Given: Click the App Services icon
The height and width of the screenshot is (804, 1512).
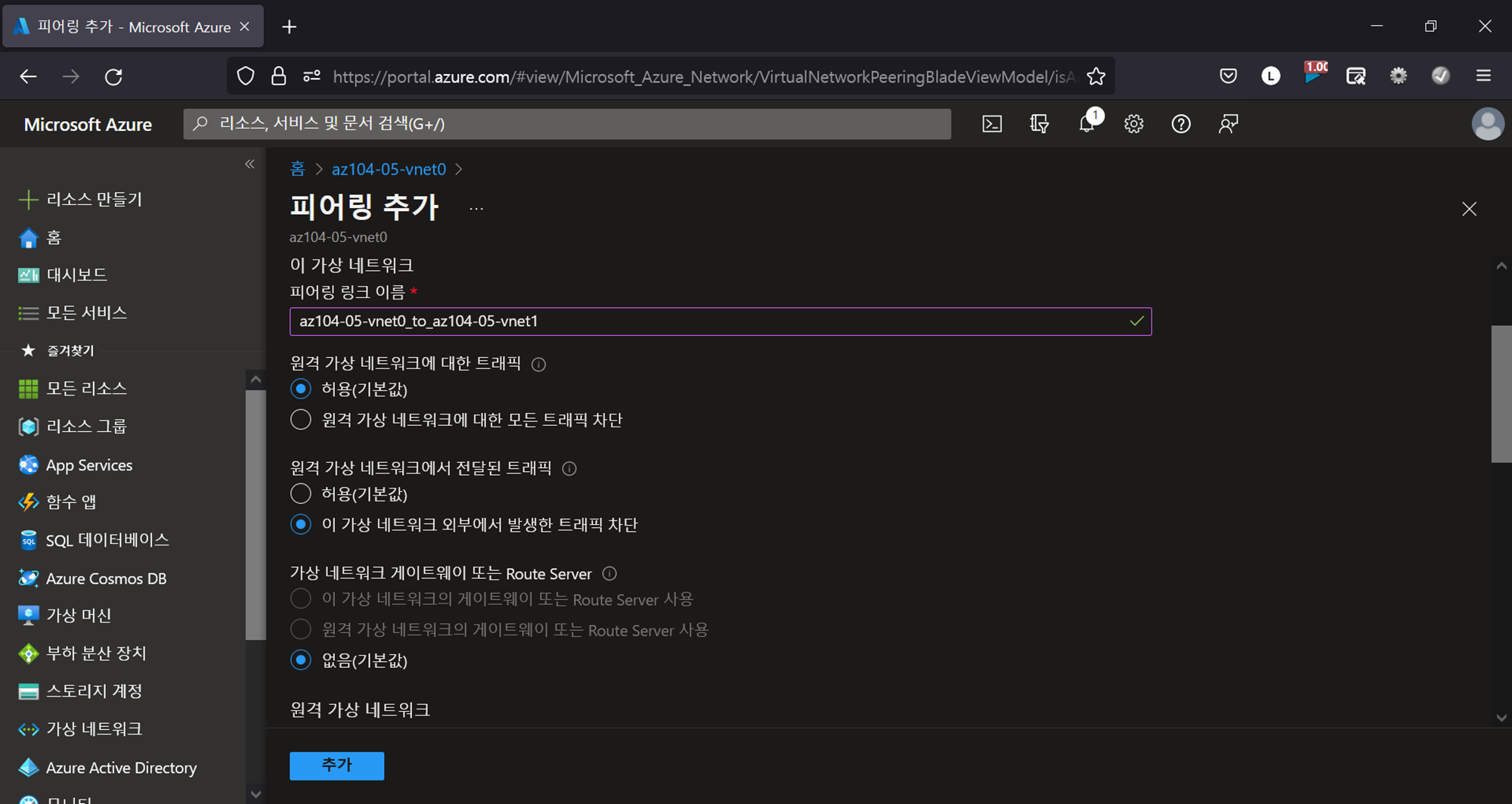Looking at the screenshot, I should pyautogui.click(x=28, y=464).
